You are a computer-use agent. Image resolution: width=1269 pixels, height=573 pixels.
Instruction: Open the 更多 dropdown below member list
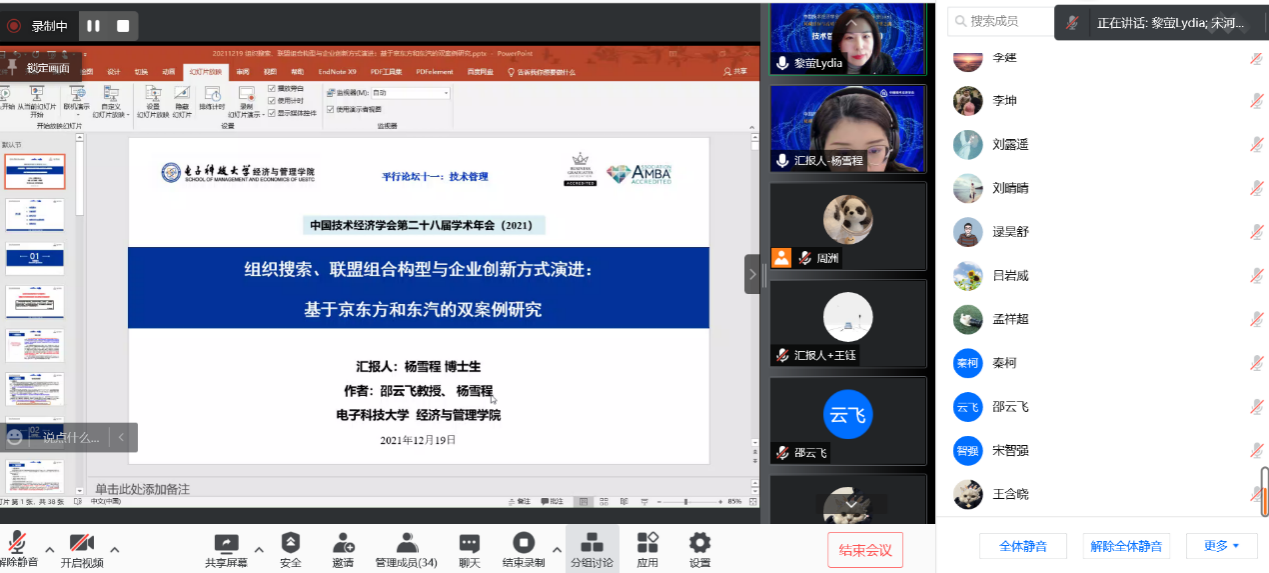1221,546
